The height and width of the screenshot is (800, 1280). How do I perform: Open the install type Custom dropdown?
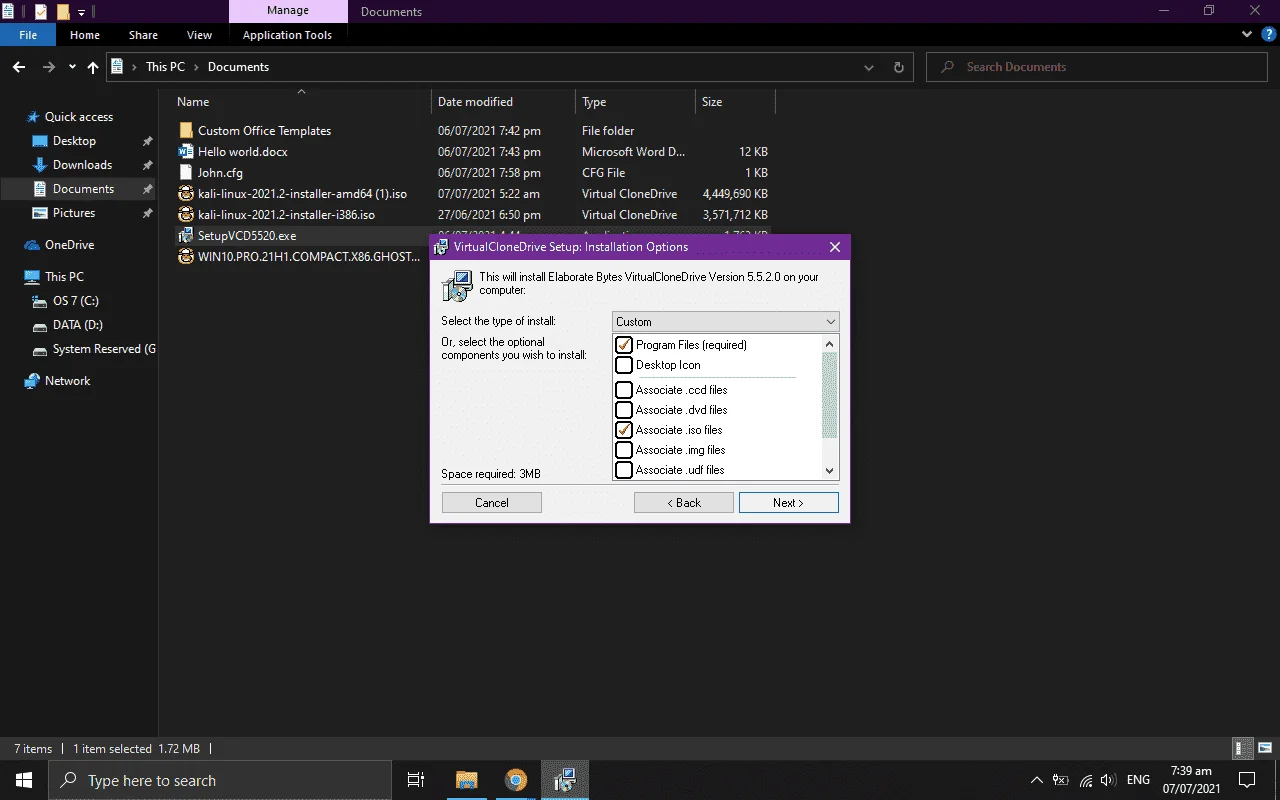(x=726, y=322)
